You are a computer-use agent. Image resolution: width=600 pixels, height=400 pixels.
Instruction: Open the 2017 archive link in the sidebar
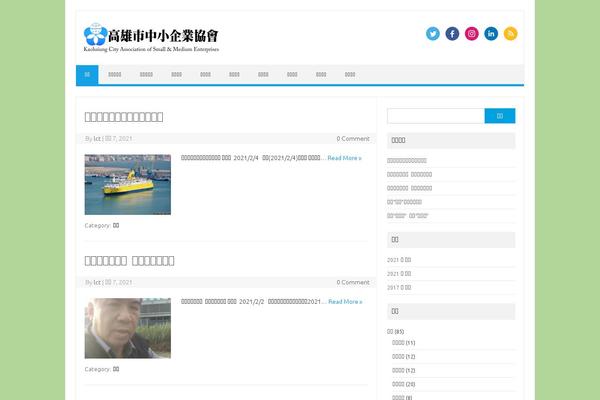click(x=399, y=287)
